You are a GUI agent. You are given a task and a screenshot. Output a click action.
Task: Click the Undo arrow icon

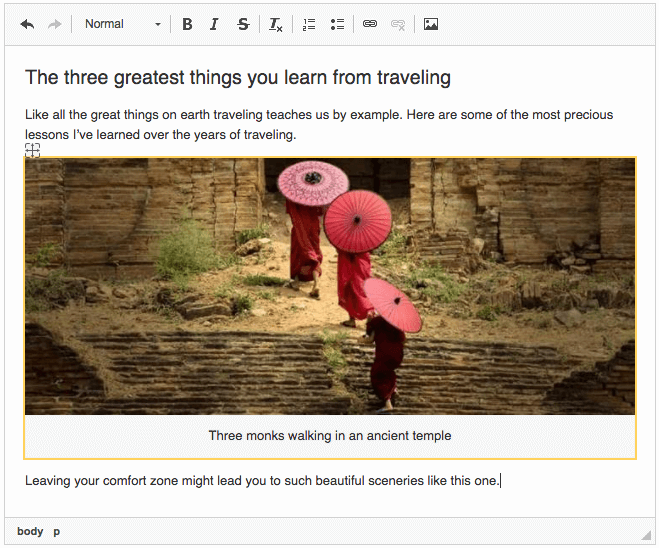coord(27,24)
